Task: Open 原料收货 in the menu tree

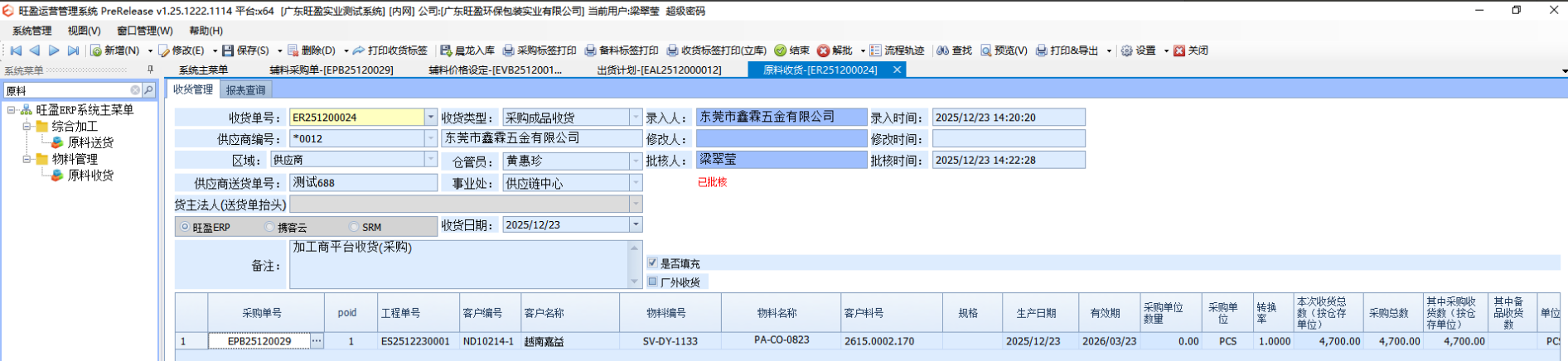Action: 90,176
